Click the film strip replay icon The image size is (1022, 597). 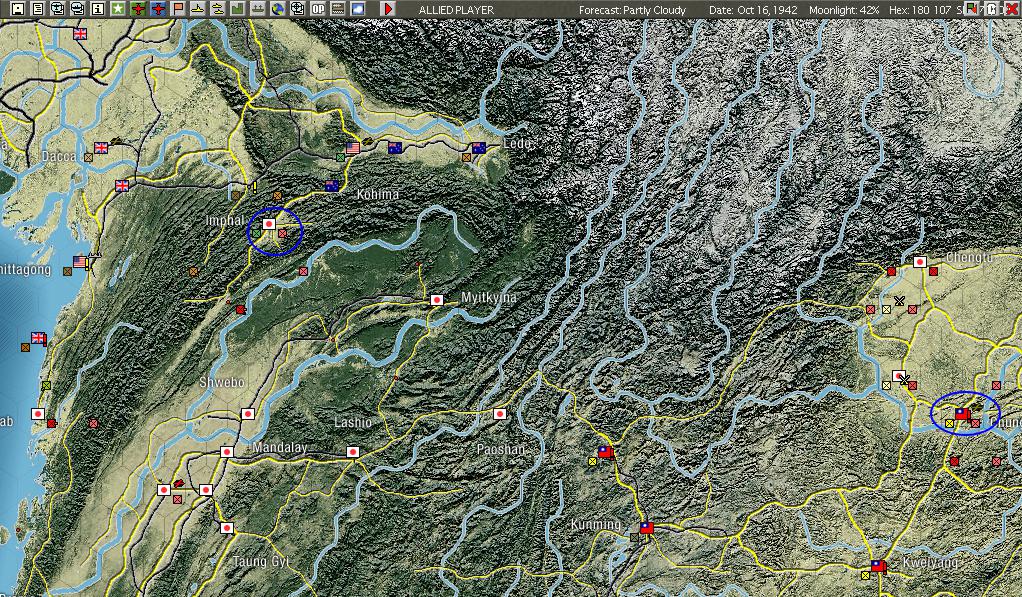pos(338,9)
